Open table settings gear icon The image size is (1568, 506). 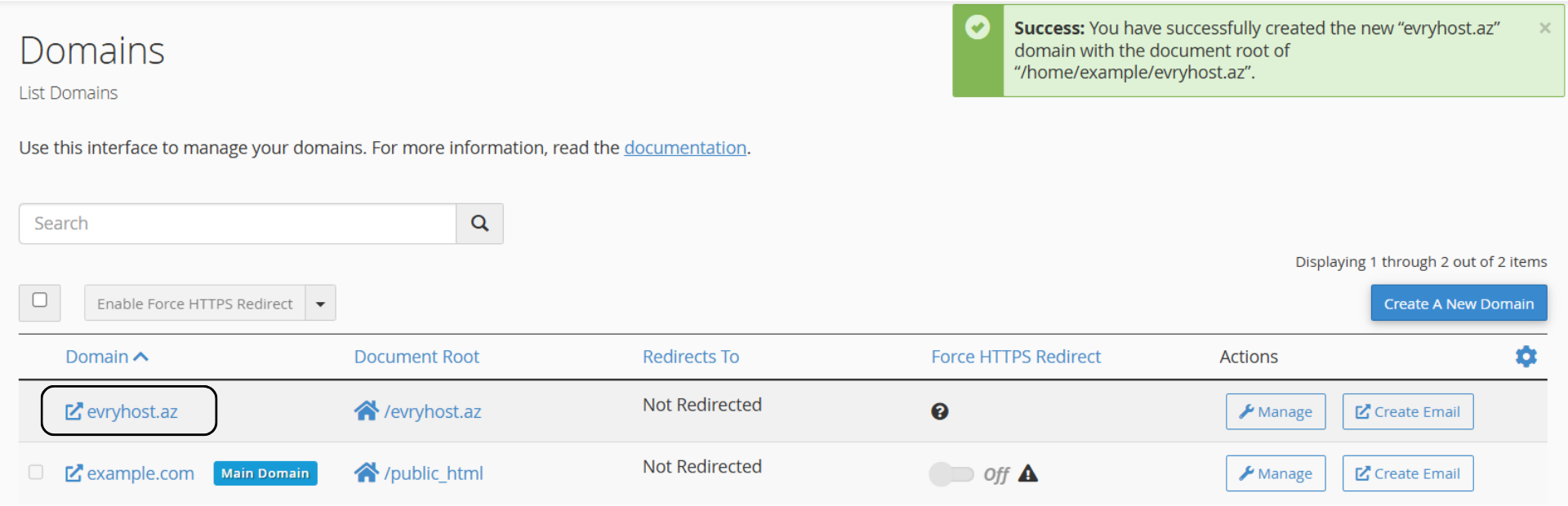pos(1526,357)
